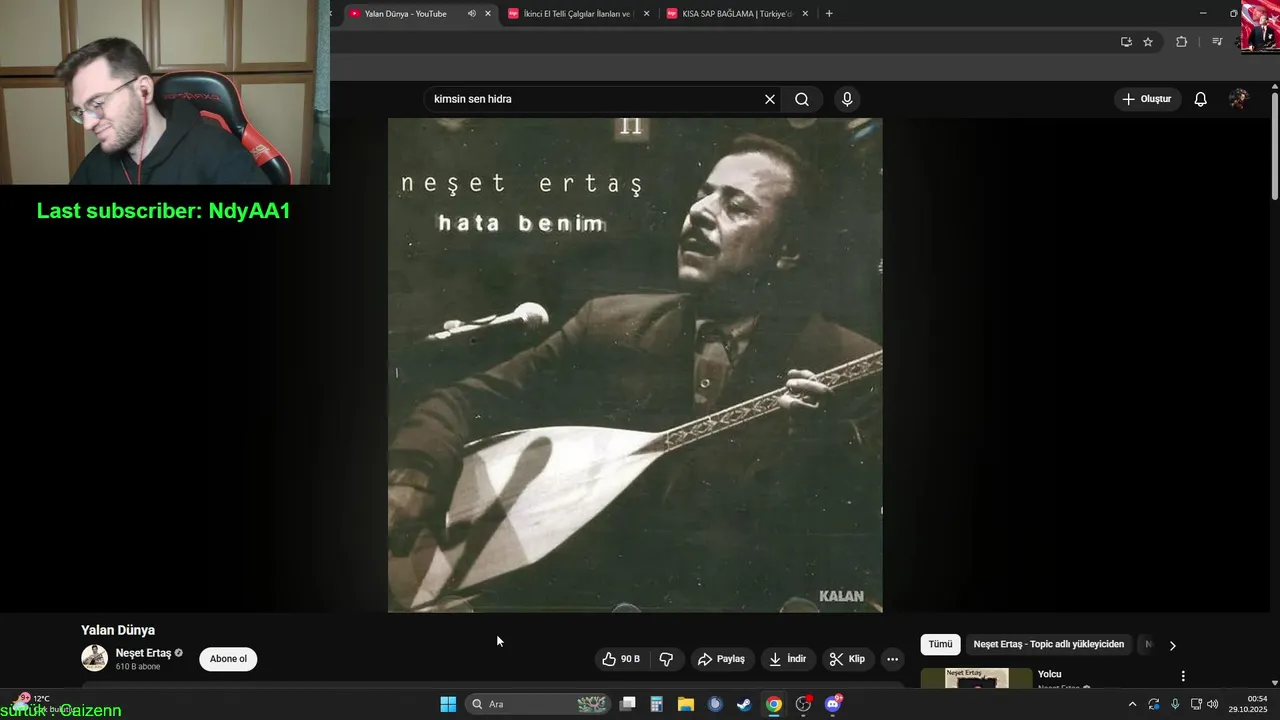Viewport: 1280px width, 720px height.
Task: Show hidden system tray icons
Action: [1132, 704]
